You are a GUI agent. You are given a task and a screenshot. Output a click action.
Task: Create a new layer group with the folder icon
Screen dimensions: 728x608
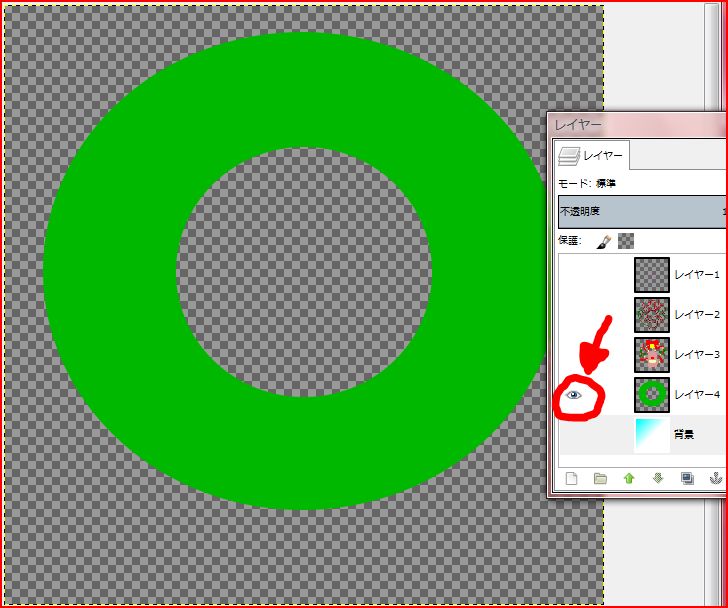(600, 478)
